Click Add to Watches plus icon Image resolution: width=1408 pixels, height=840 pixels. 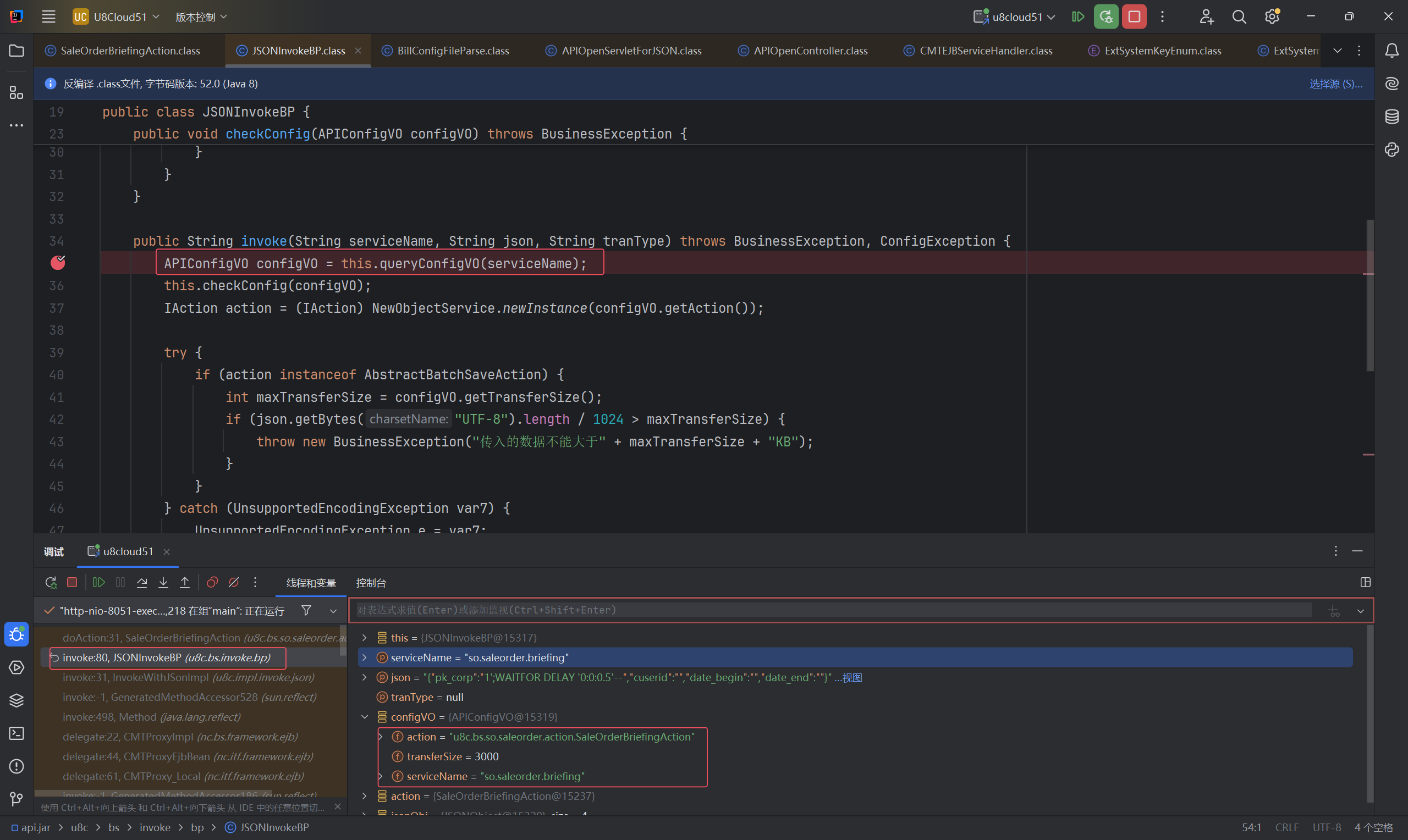pos(1334,611)
